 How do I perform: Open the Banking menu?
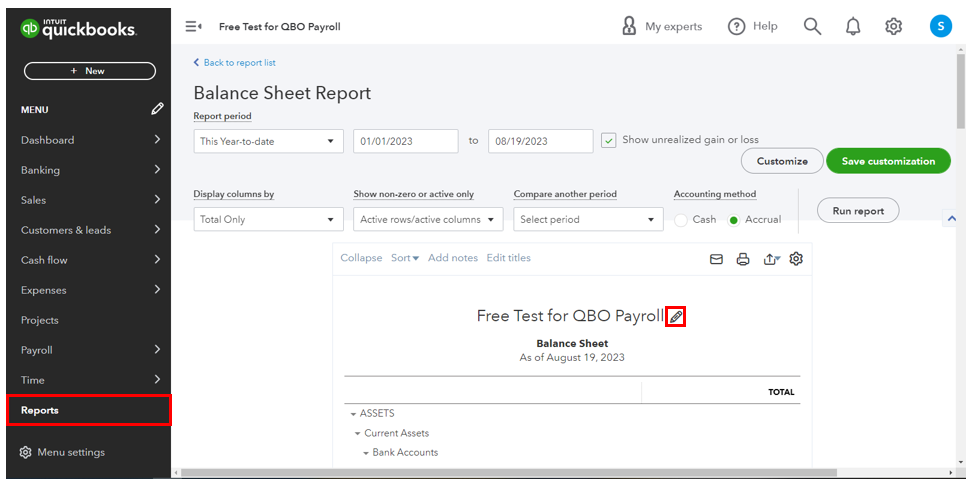click(88, 170)
